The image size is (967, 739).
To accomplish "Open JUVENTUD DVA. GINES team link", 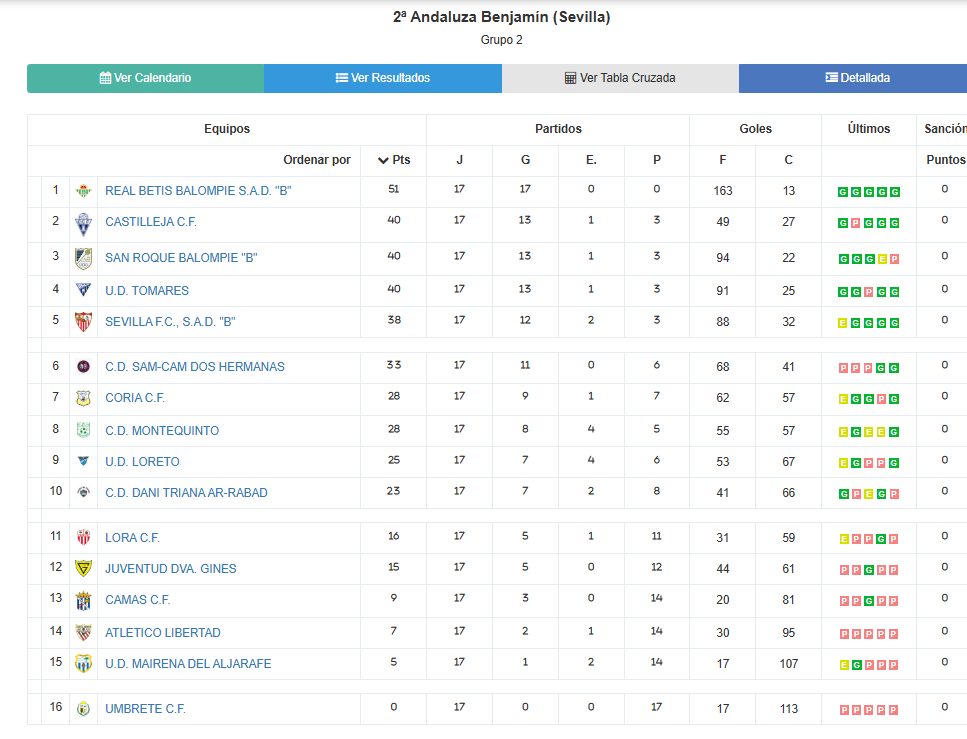I will click(x=171, y=568).
